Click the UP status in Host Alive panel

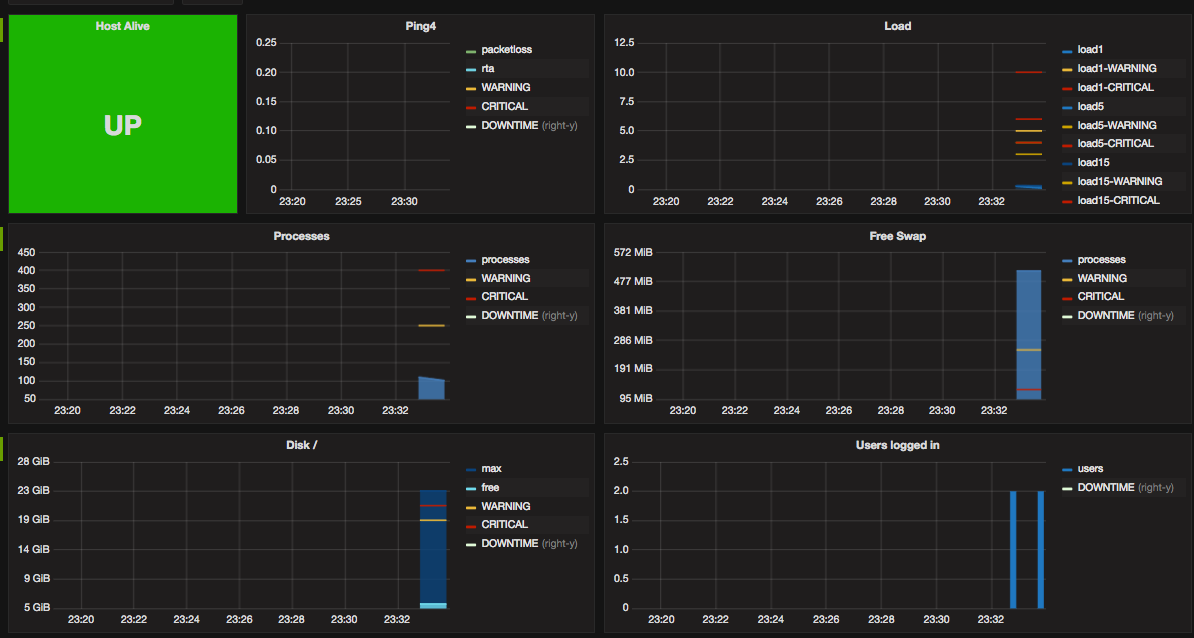click(x=123, y=125)
